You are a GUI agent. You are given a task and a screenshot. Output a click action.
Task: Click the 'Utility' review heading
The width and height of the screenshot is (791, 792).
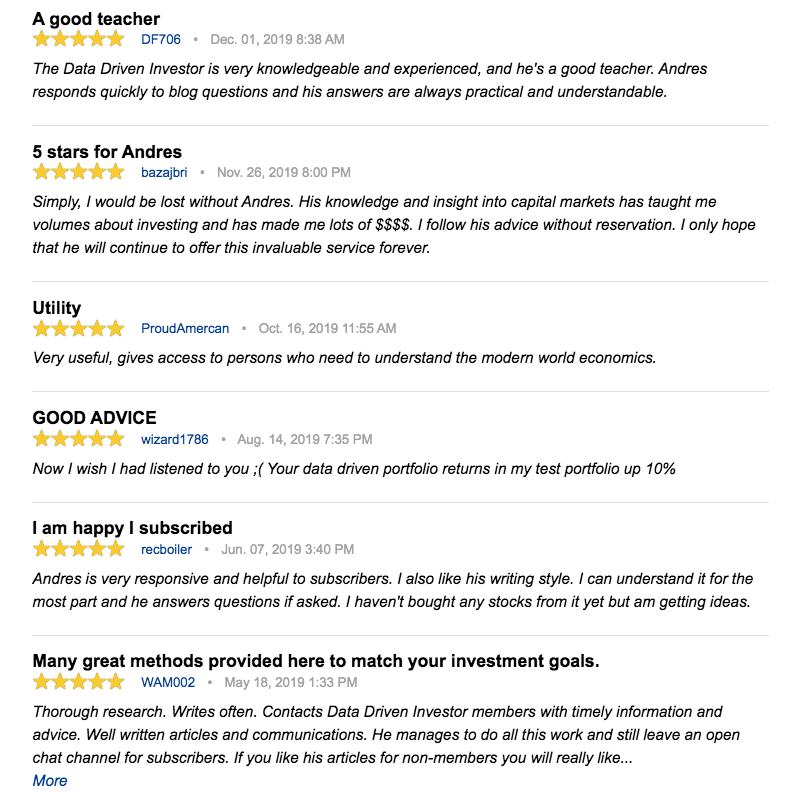(57, 308)
